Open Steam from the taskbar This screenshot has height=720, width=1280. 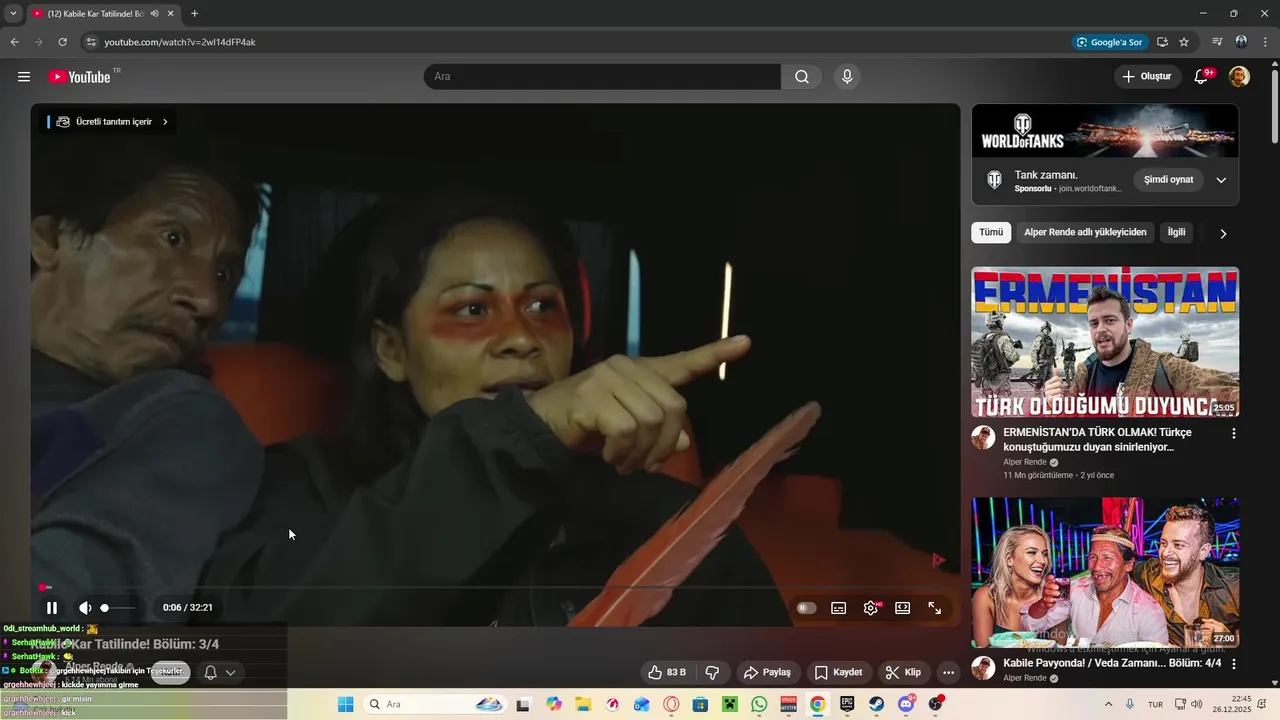(877, 704)
